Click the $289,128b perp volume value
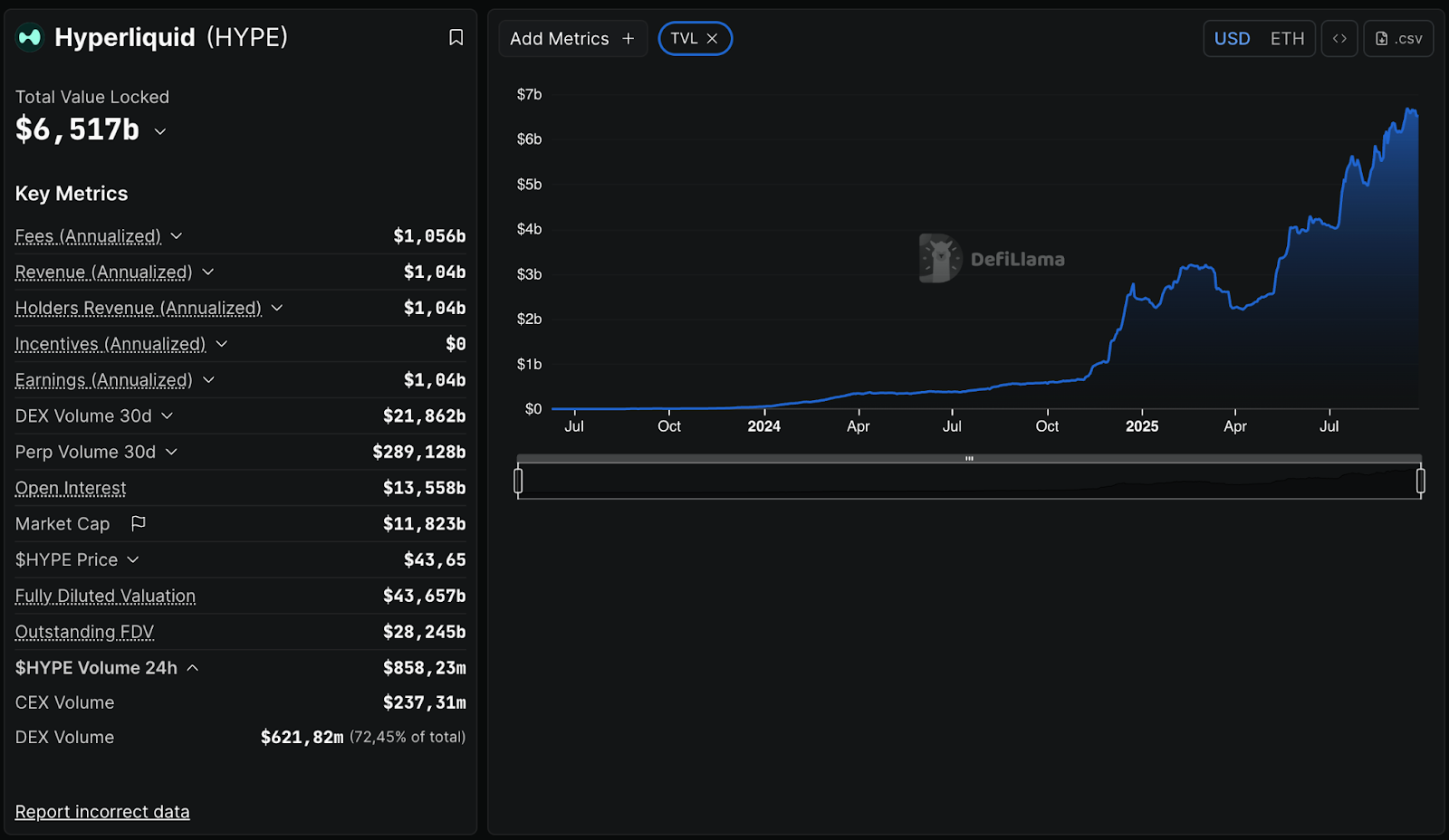 click(419, 452)
